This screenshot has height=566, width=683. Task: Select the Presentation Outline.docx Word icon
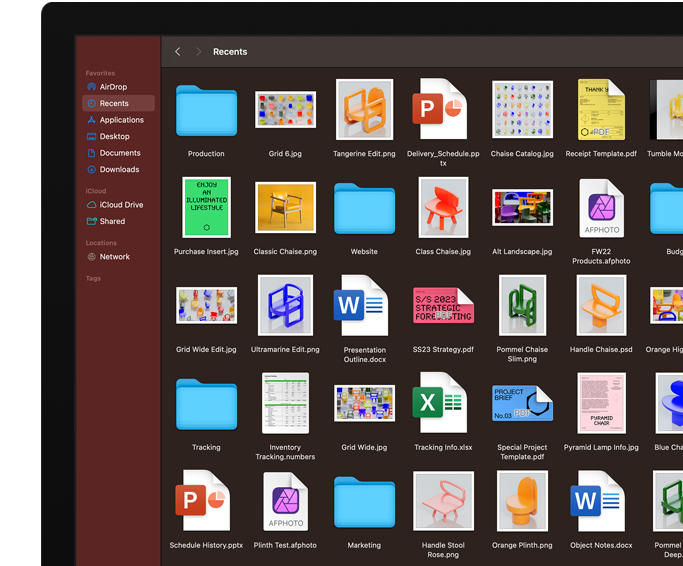coord(361,305)
